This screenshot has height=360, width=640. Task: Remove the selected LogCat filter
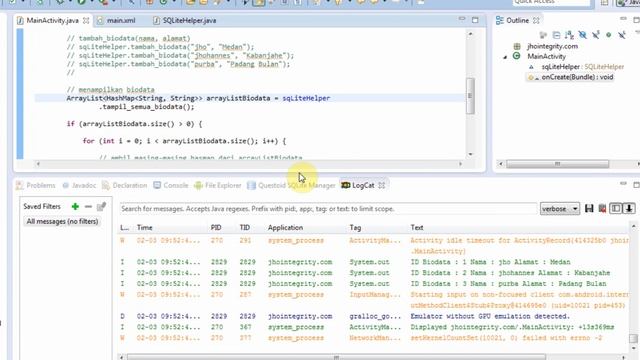[88, 207]
